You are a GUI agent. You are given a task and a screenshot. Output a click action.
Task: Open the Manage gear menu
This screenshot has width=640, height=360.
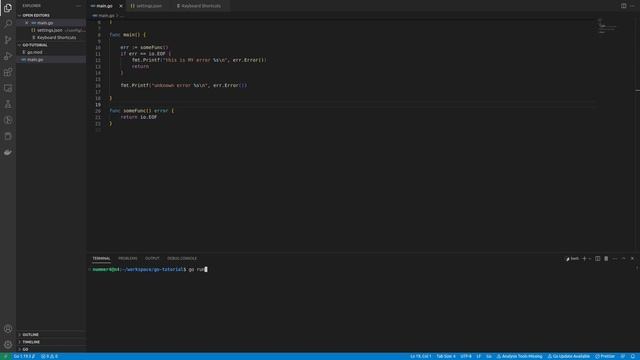point(8,345)
